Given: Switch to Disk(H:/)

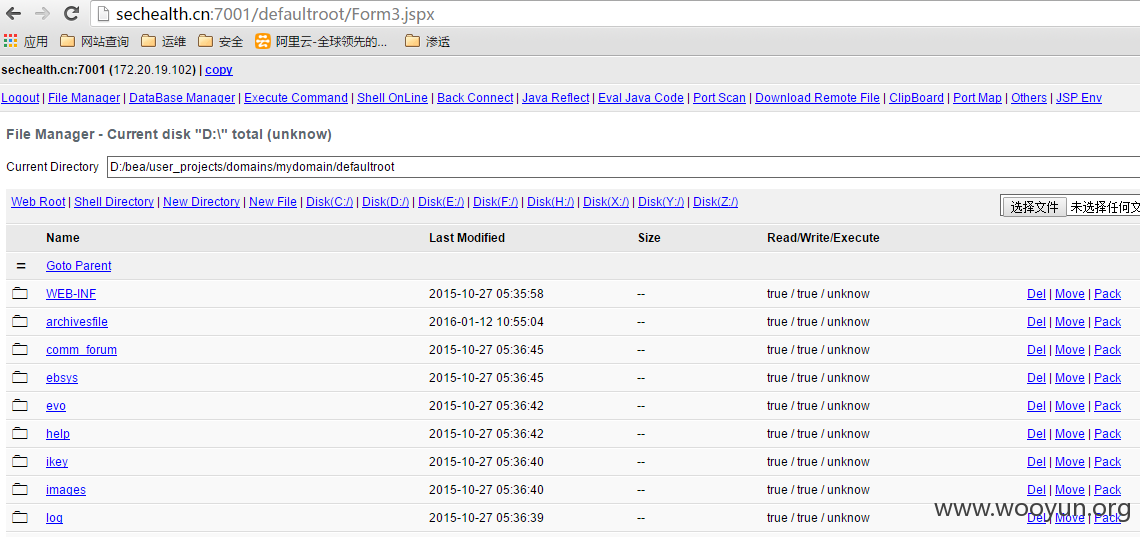Looking at the screenshot, I should [550, 201].
